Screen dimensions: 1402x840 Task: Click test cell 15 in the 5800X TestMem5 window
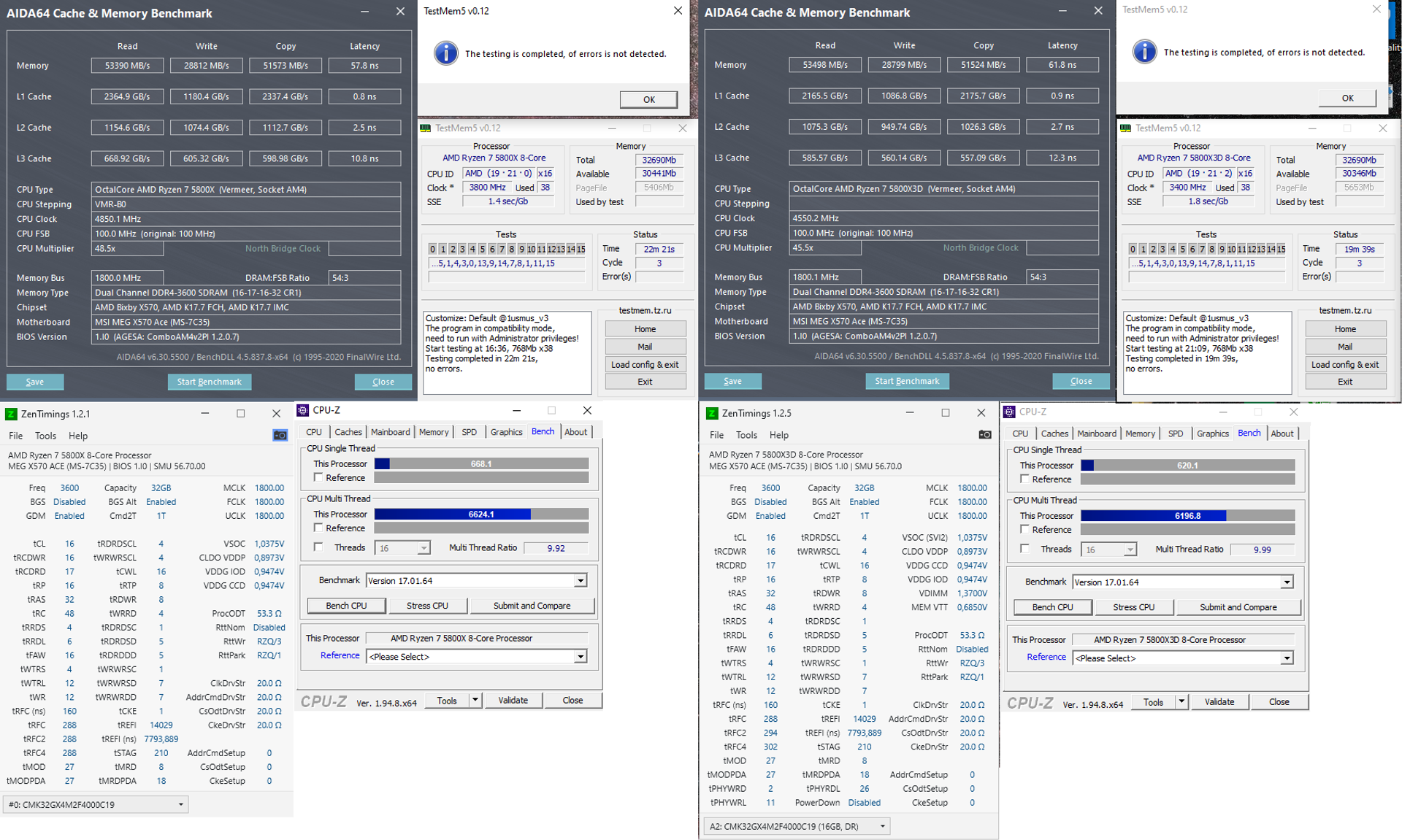click(x=581, y=249)
